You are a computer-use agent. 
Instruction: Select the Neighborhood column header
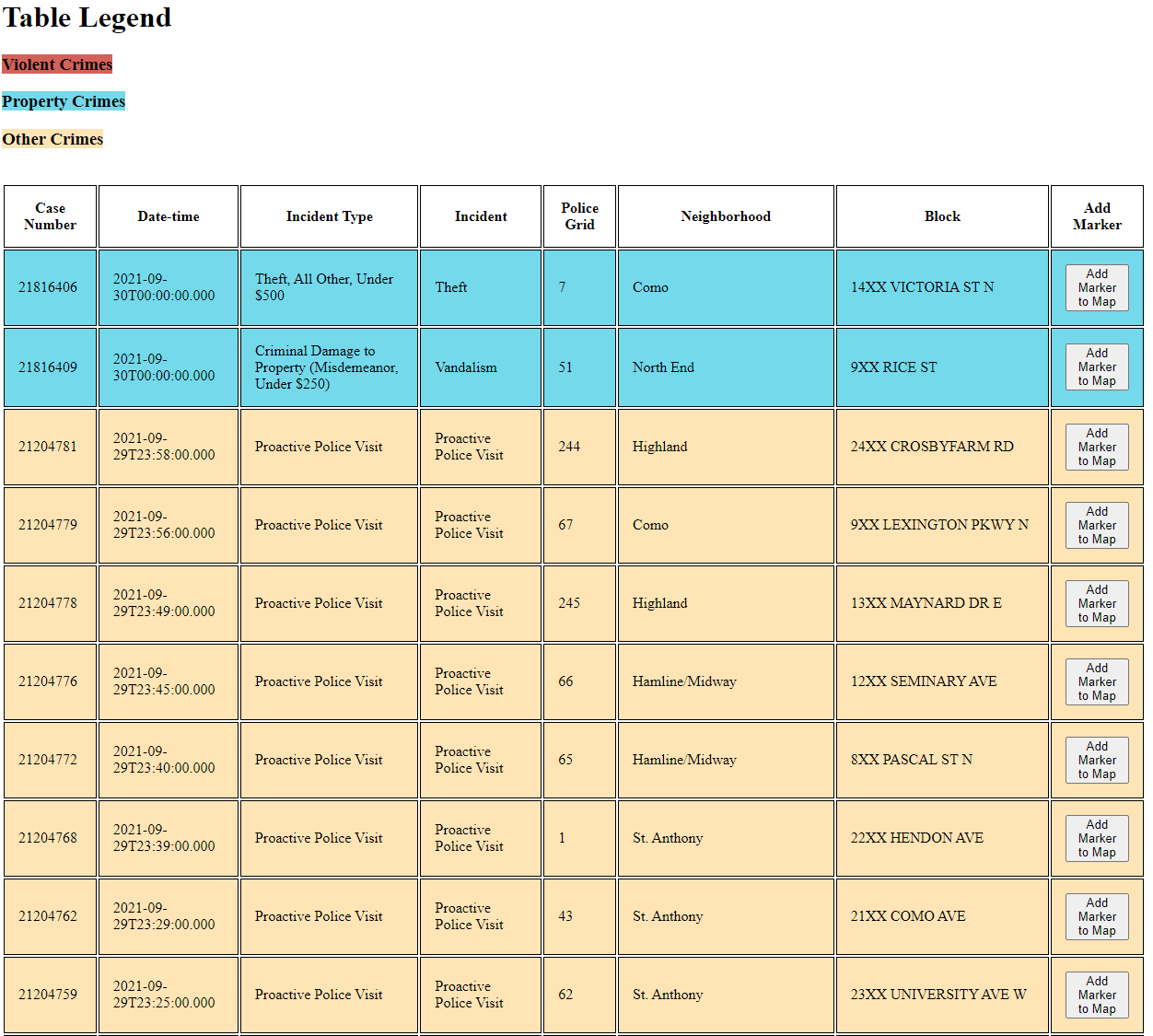point(726,216)
